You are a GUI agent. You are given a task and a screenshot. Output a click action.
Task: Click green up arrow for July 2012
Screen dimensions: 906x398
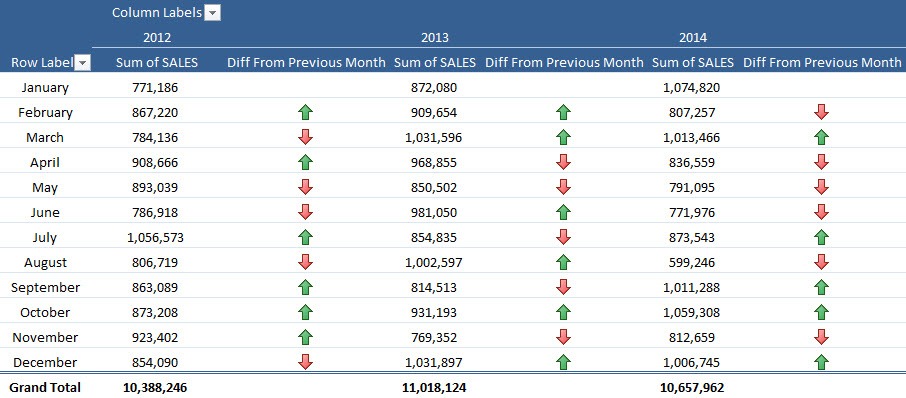(x=306, y=237)
